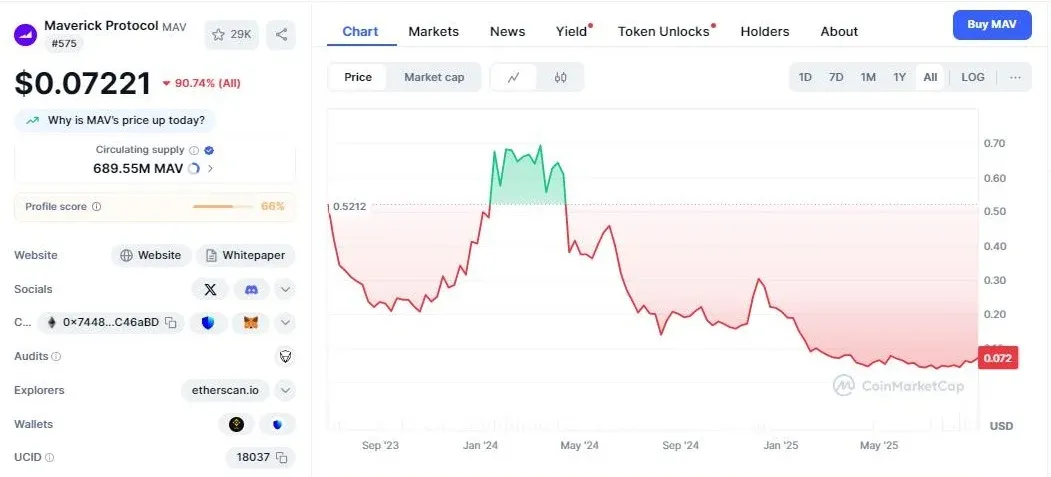Click the 0.5212 starting price label
This screenshot has width=1051, height=477.
click(350, 206)
